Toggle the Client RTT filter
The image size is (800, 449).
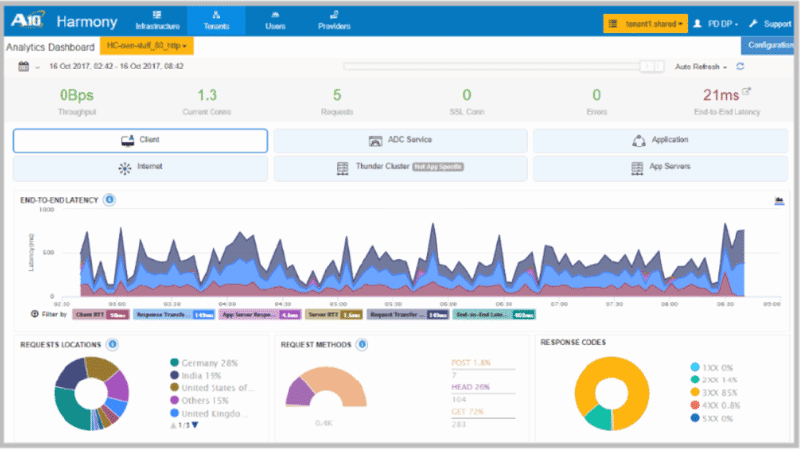pos(101,315)
